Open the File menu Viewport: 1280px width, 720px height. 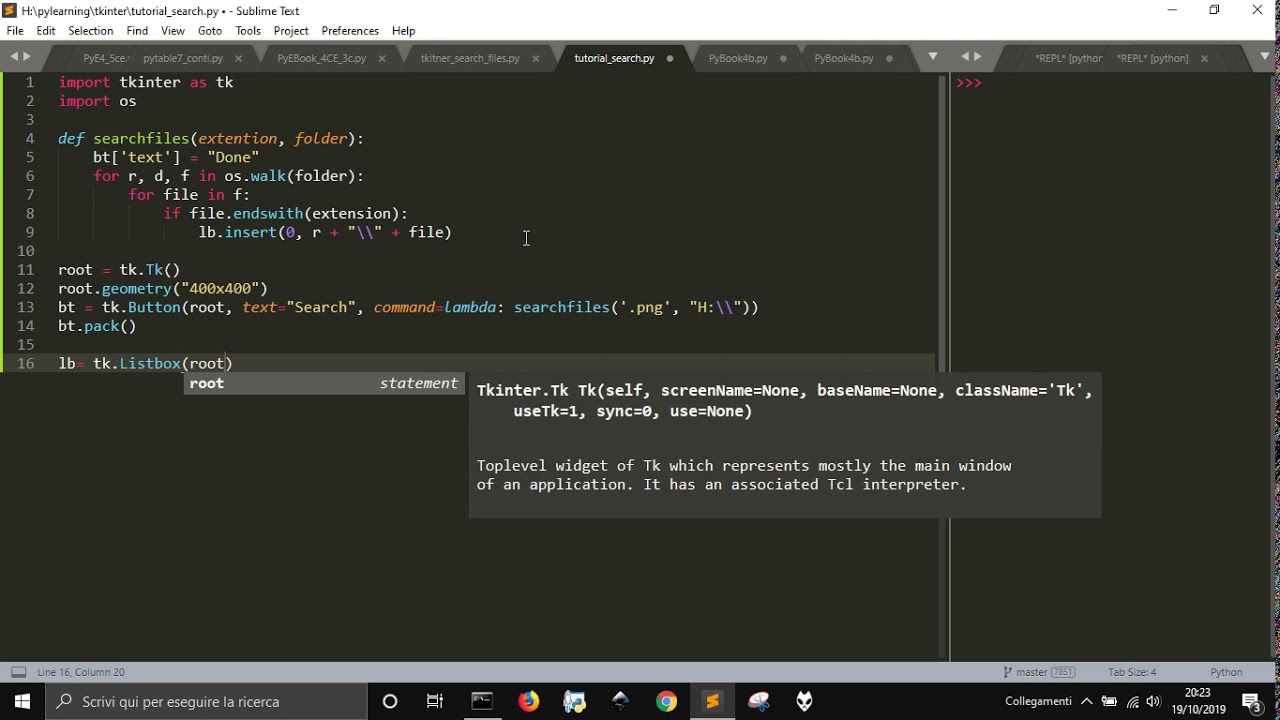click(x=15, y=31)
